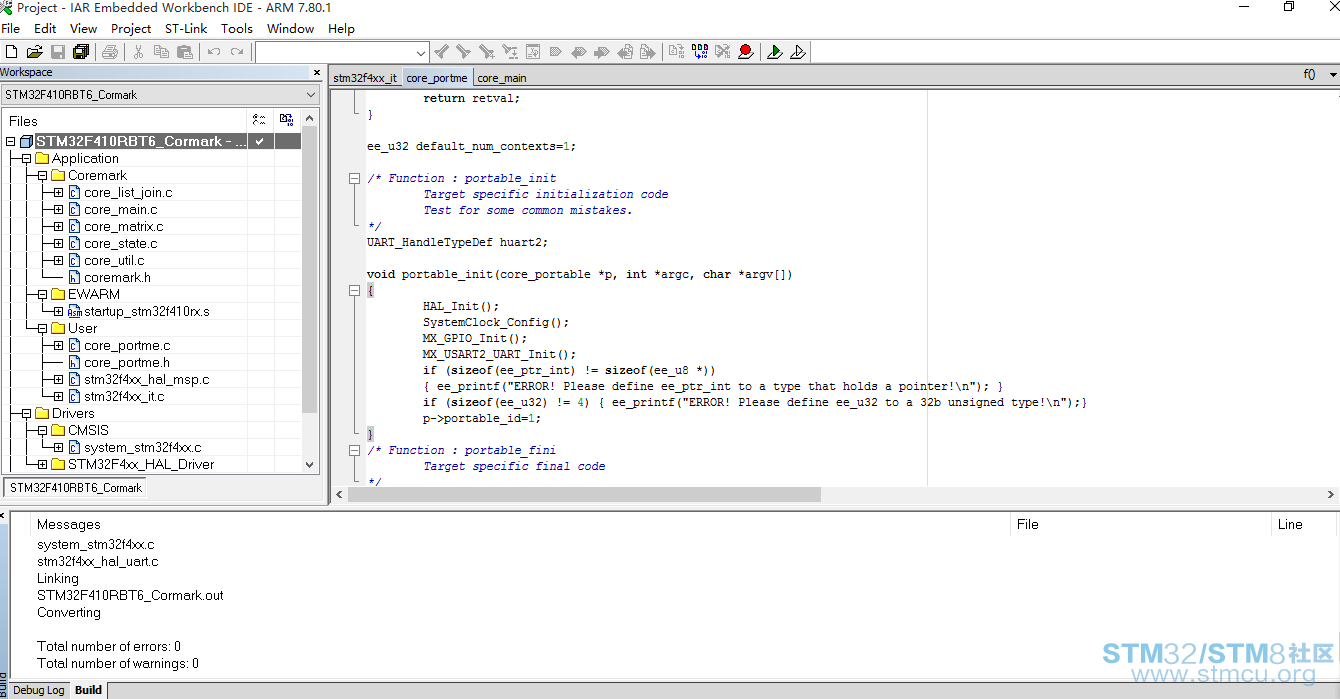Image resolution: width=1340 pixels, height=699 pixels.
Task: Click the Print toolbar icon
Action: (x=110, y=52)
